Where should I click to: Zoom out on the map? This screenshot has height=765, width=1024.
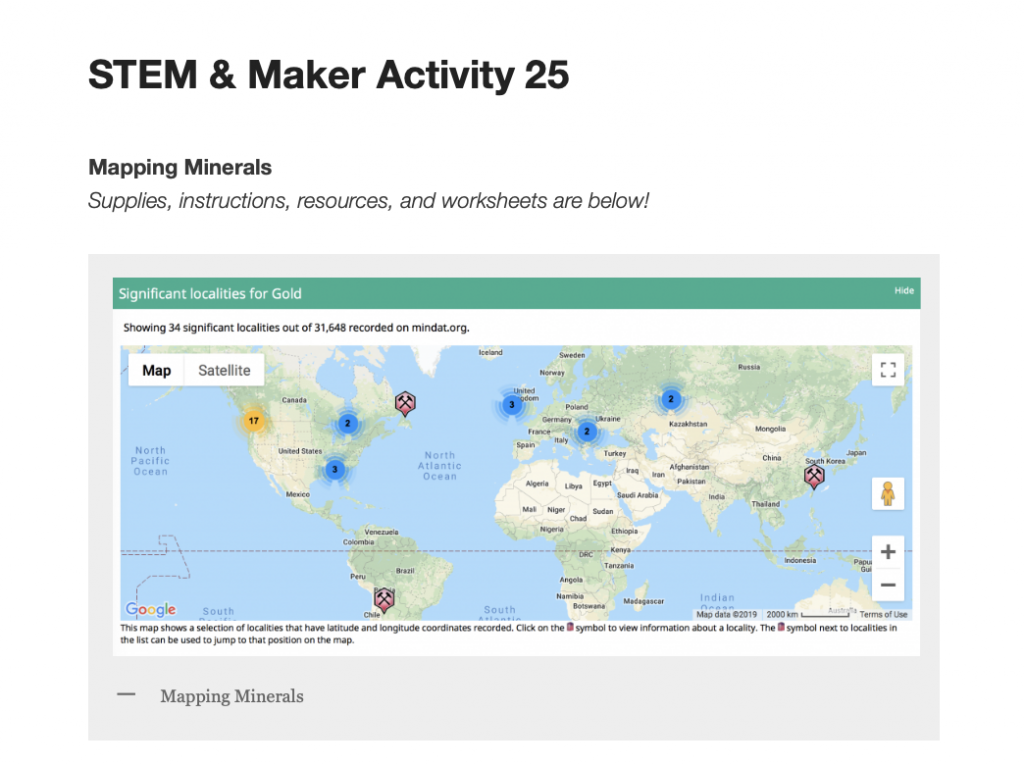click(x=887, y=585)
